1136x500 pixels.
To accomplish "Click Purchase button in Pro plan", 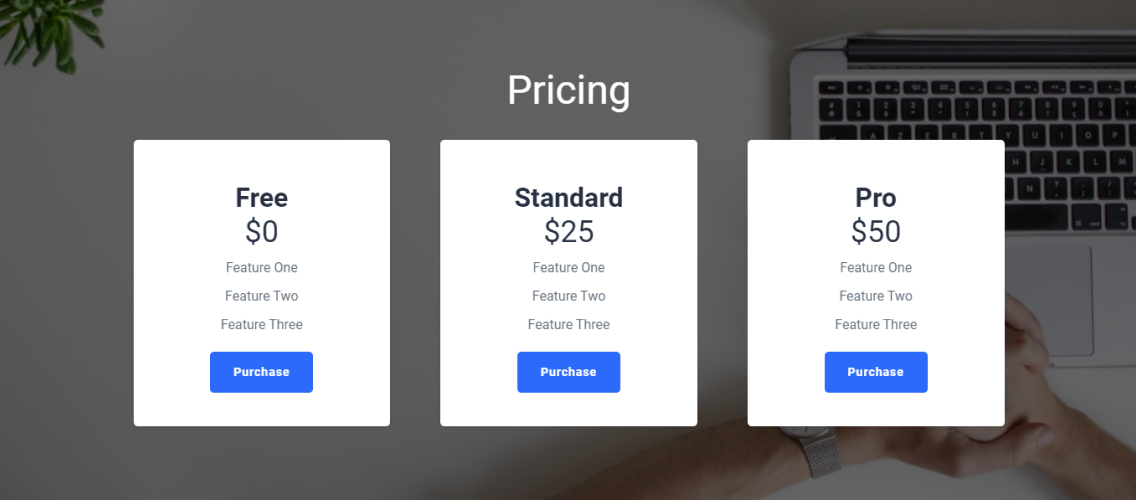I will tap(876, 372).
